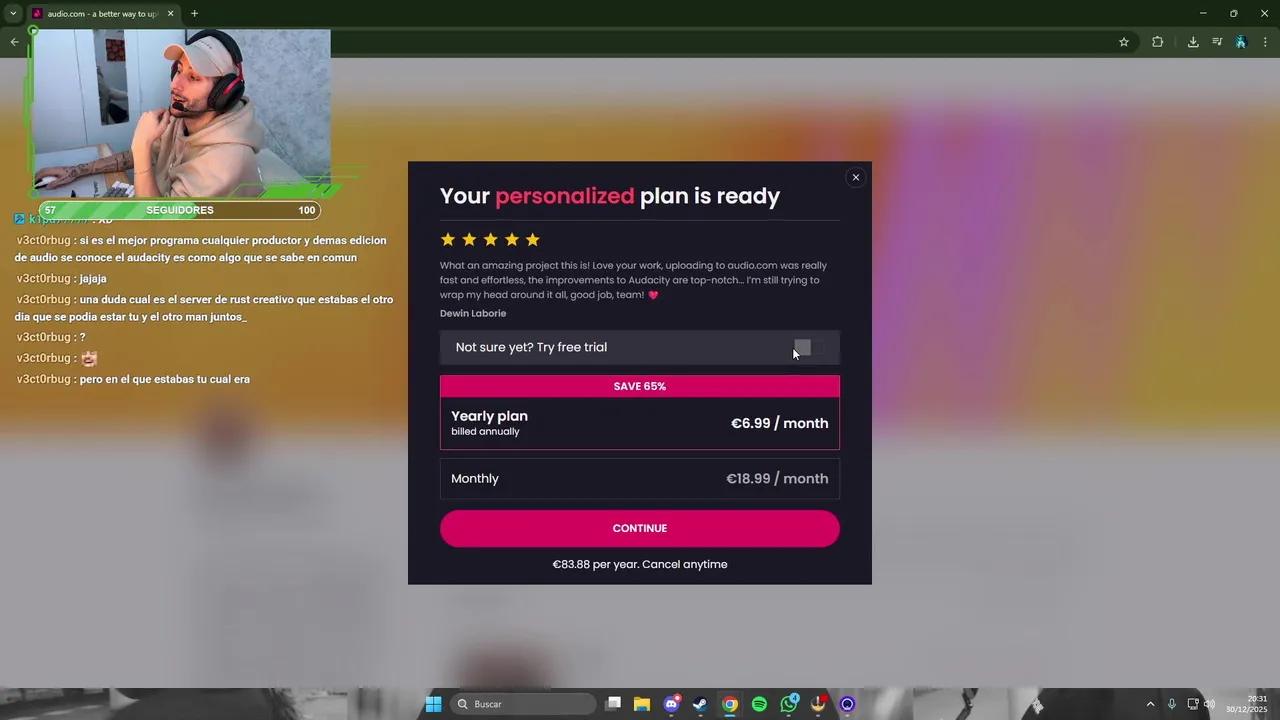Open WhatsApp from the taskbar
Viewport: 1280px width, 720px height.
[789, 704]
